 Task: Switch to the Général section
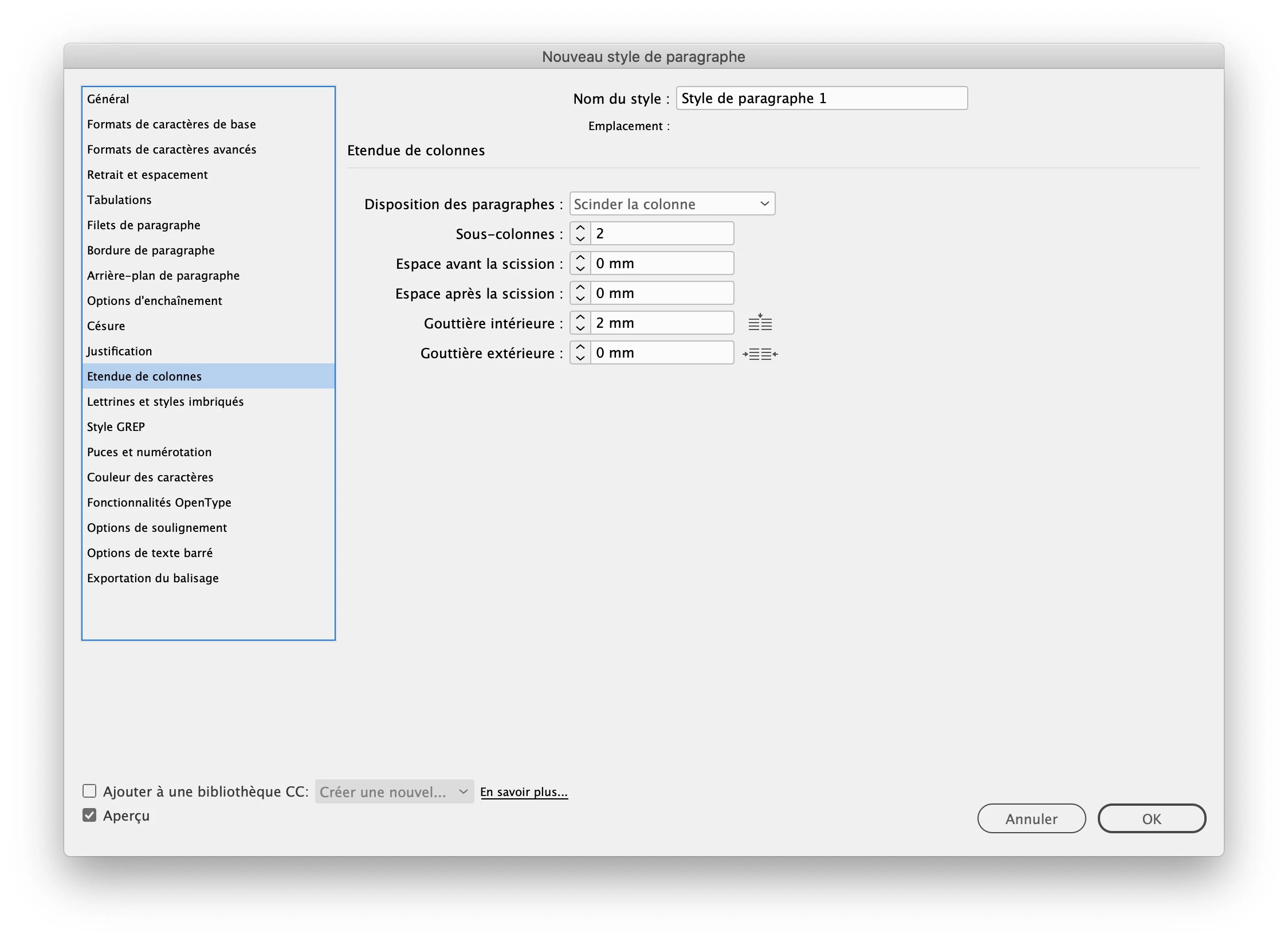click(x=108, y=99)
